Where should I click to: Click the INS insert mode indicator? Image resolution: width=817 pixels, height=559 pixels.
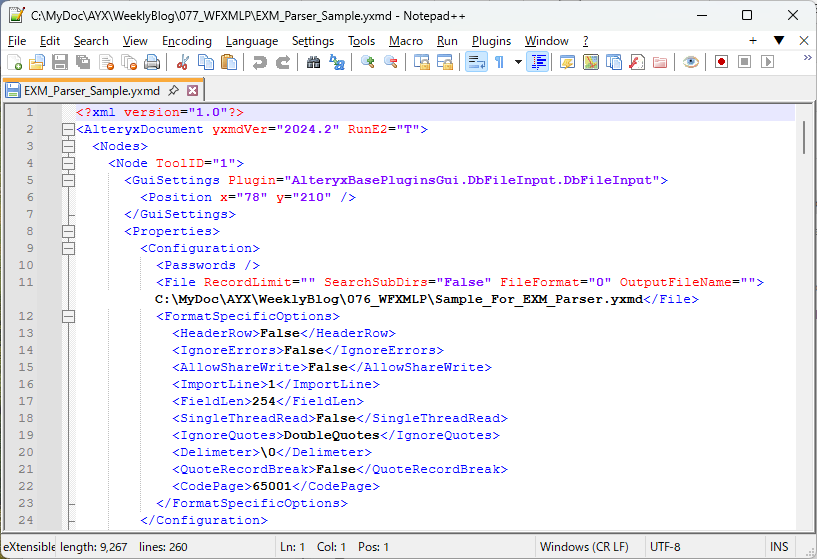[778, 547]
